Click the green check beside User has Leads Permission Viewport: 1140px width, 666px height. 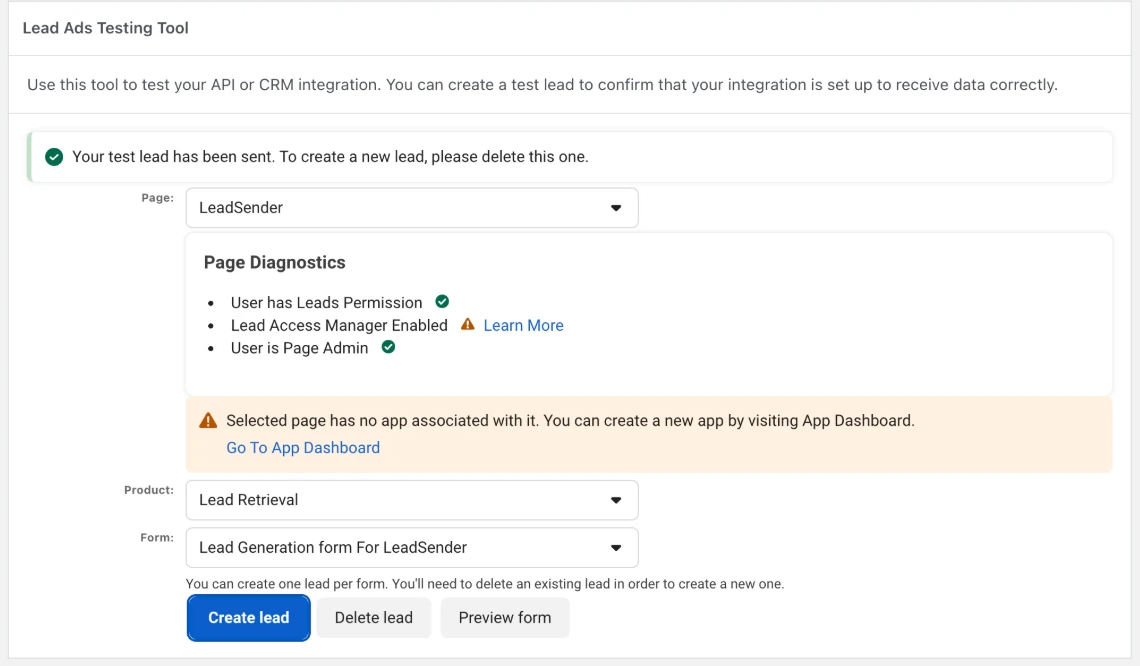[x=442, y=301]
